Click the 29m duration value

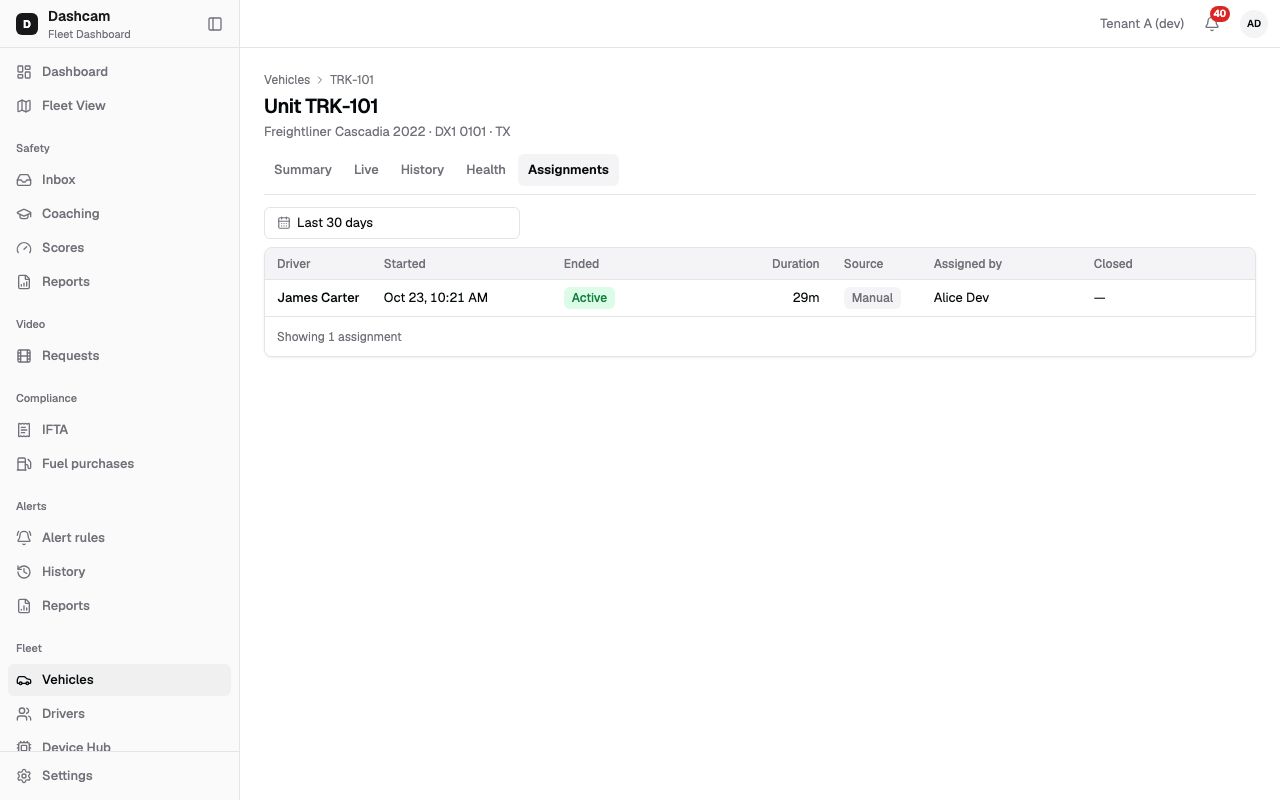pos(806,298)
